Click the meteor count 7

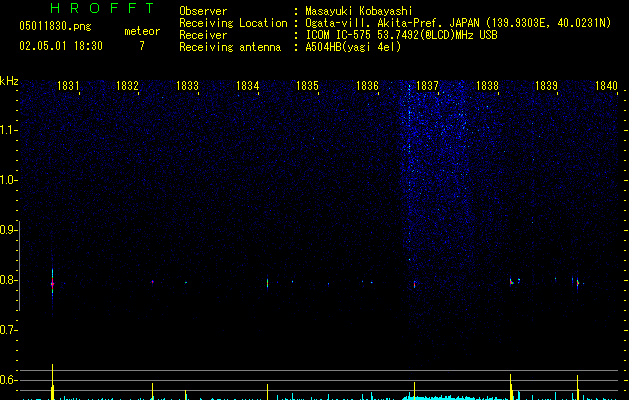pyautogui.click(x=142, y=46)
